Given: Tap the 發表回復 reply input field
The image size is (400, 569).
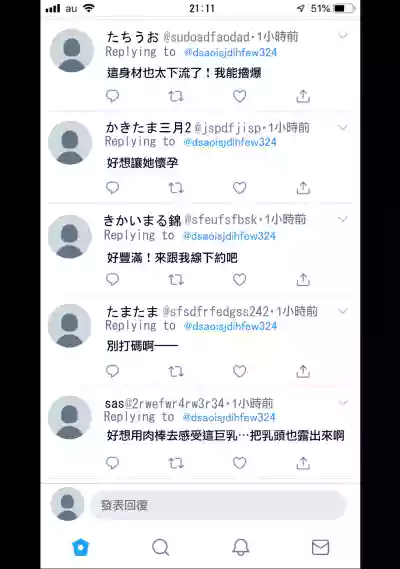Looking at the screenshot, I should 218,505.
